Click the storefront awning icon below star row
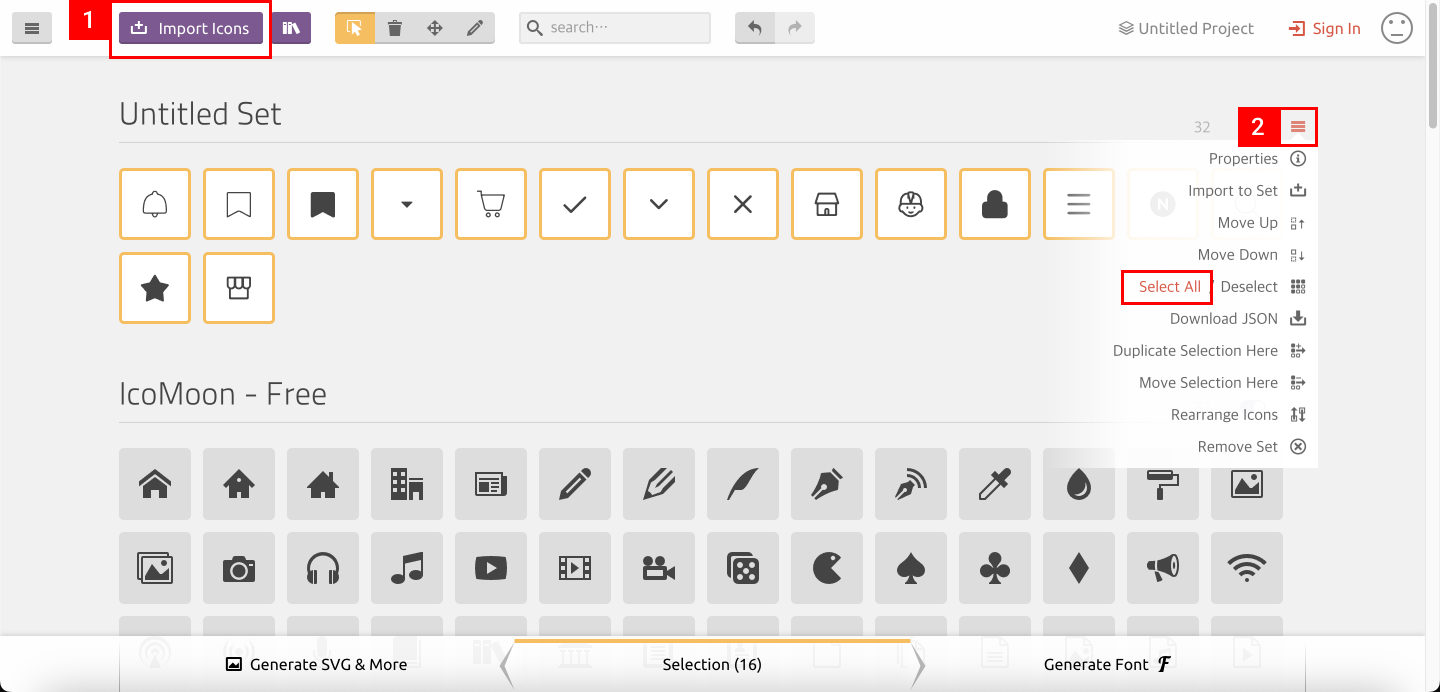 click(239, 288)
